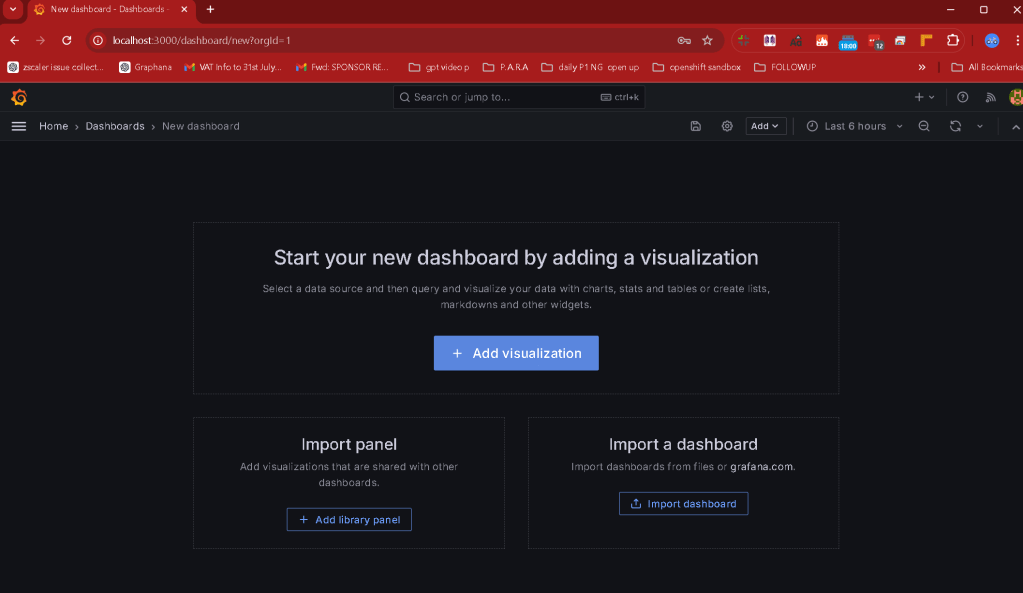Expand the auto-refresh interval dropdown arrow
1023x593 pixels.
979,127
